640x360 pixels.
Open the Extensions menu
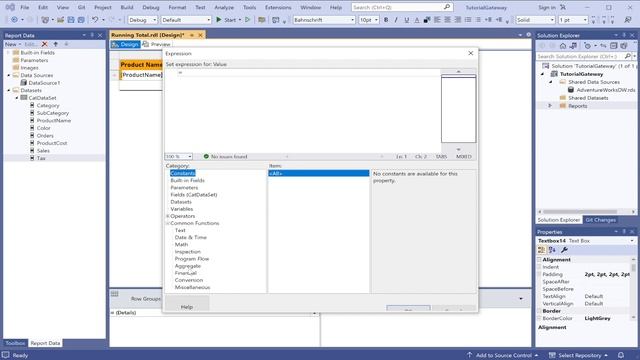(x=278, y=7)
